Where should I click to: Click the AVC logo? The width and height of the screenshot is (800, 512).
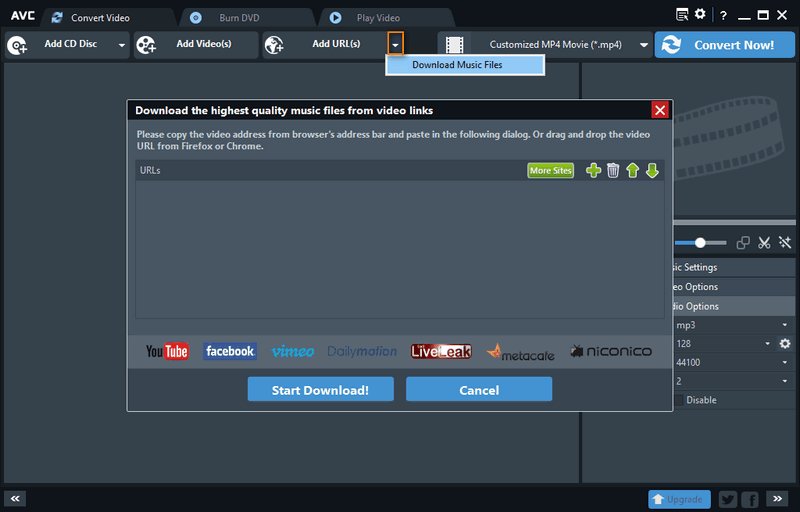pyautogui.click(x=23, y=16)
